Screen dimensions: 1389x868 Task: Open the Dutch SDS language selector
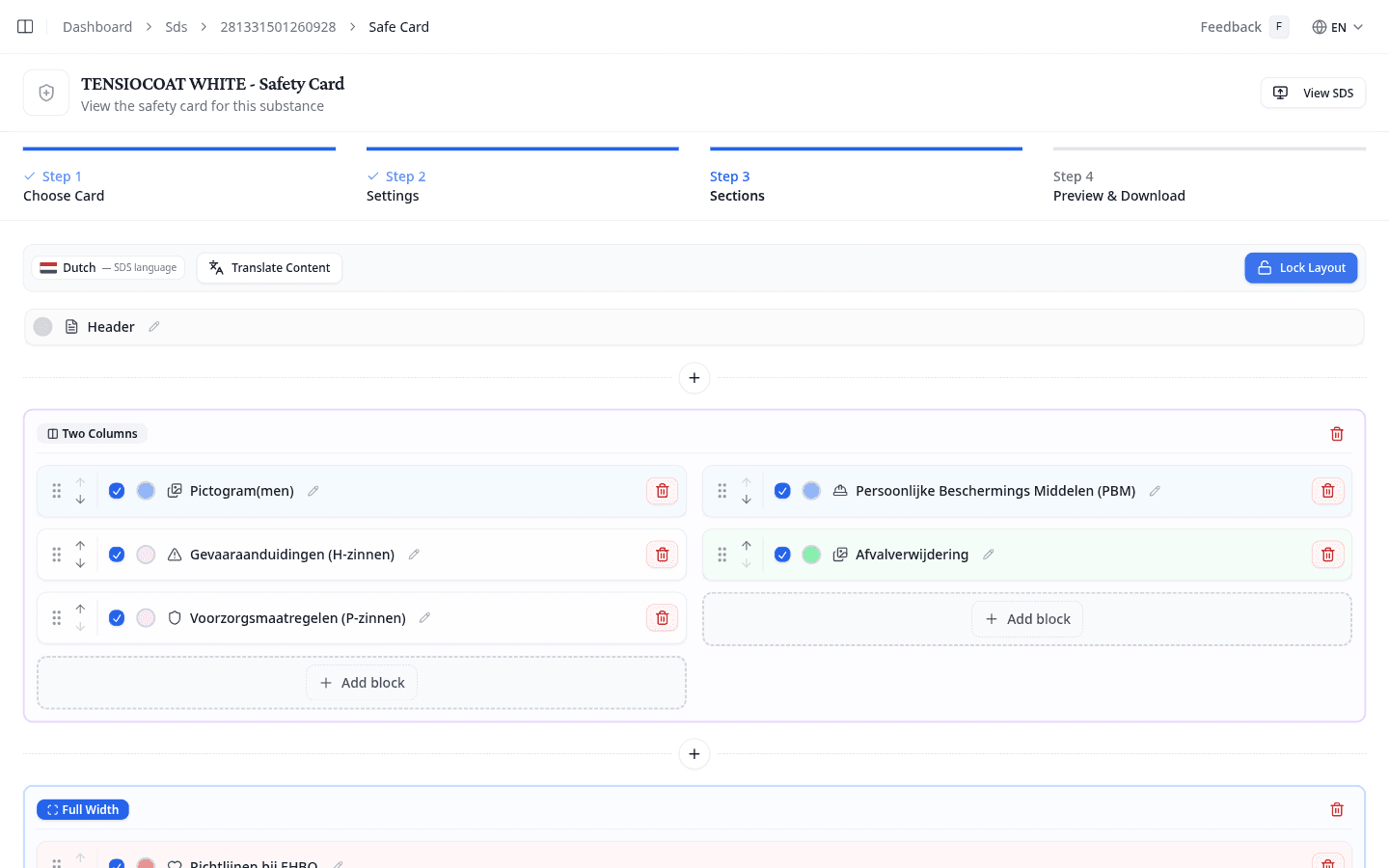click(108, 268)
